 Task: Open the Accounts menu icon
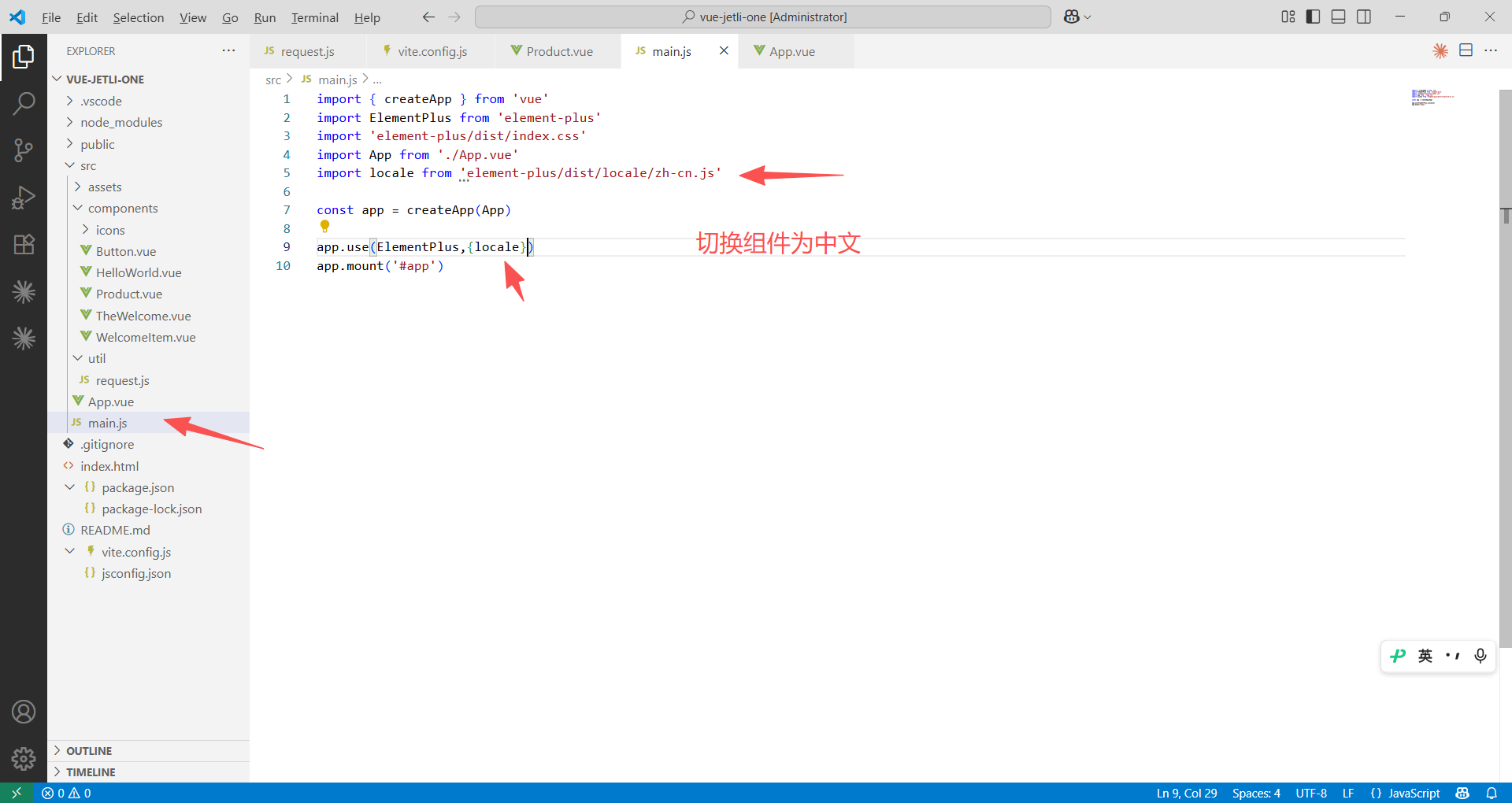tap(24, 712)
